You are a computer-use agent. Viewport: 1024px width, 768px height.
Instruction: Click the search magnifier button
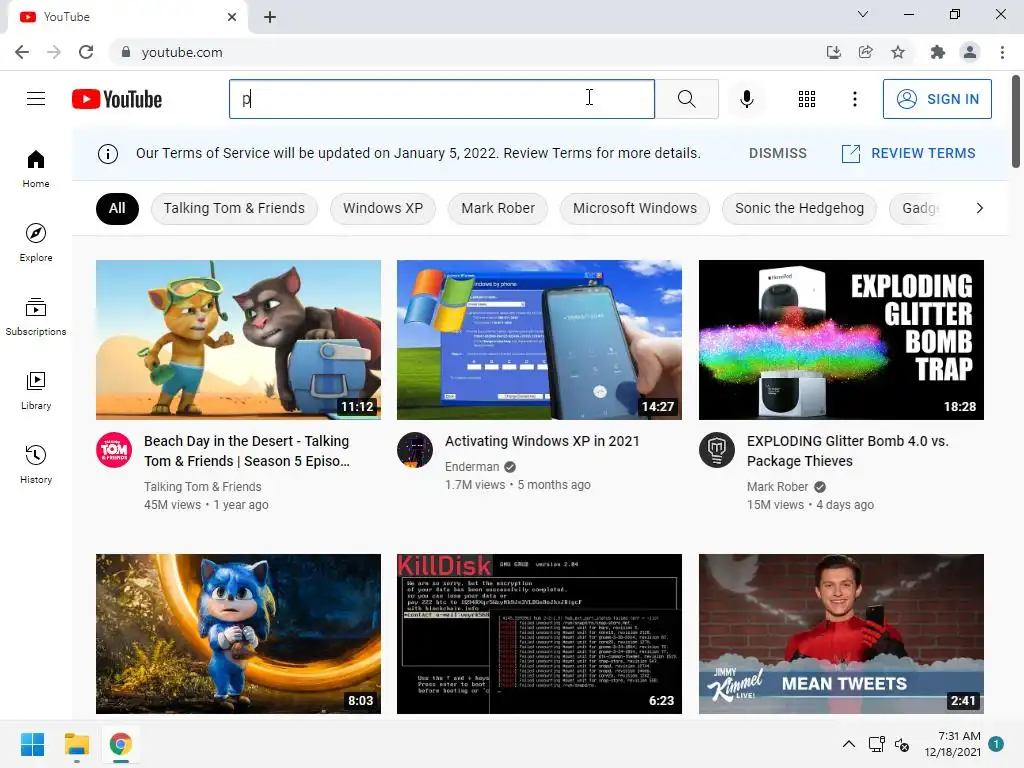click(x=686, y=99)
